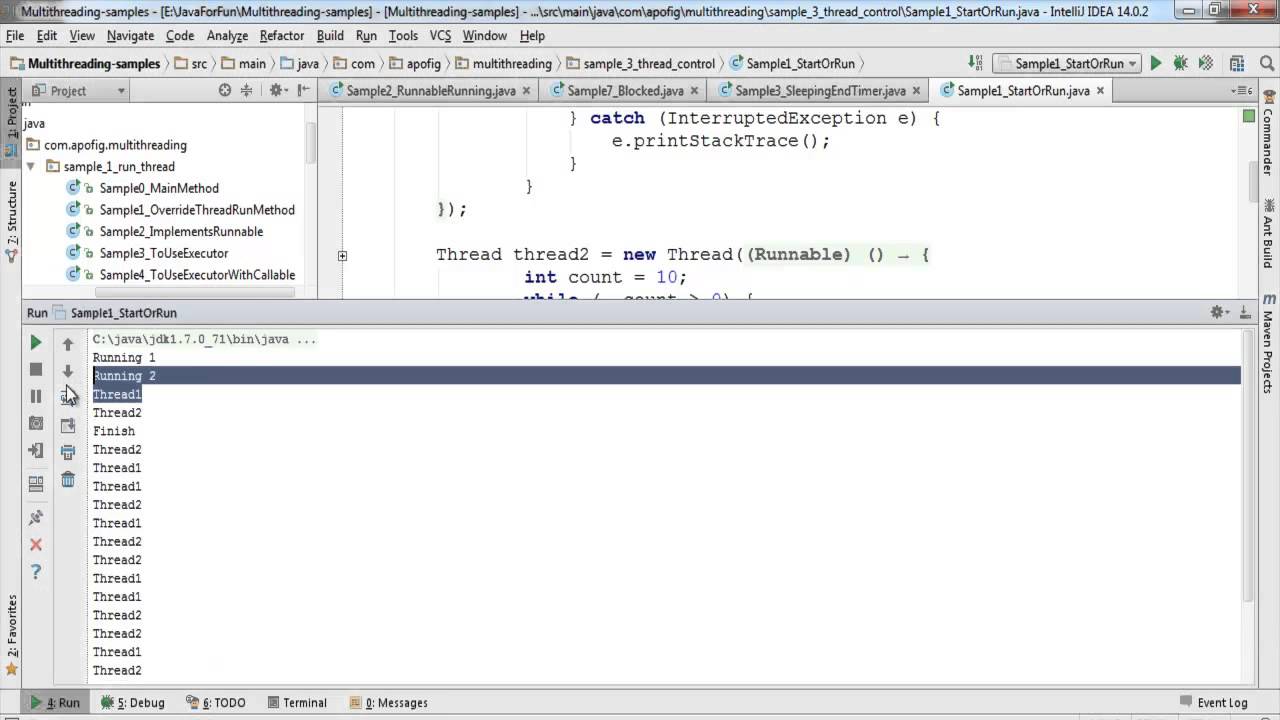Open Run panel help question mark
Viewport: 1280px width, 720px height.
pyautogui.click(x=36, y=571)
